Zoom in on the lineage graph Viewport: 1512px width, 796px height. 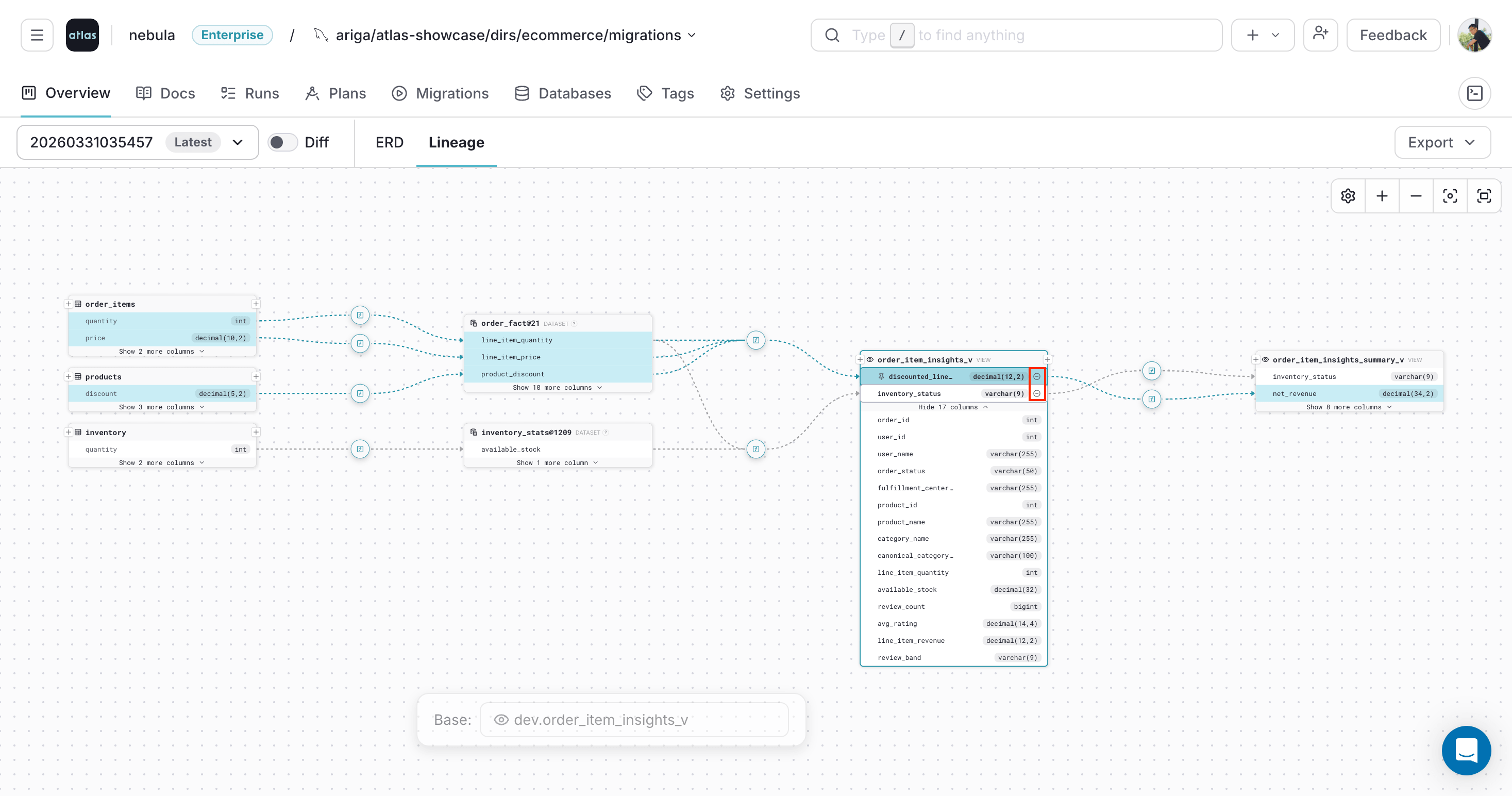pos(1382,196)
